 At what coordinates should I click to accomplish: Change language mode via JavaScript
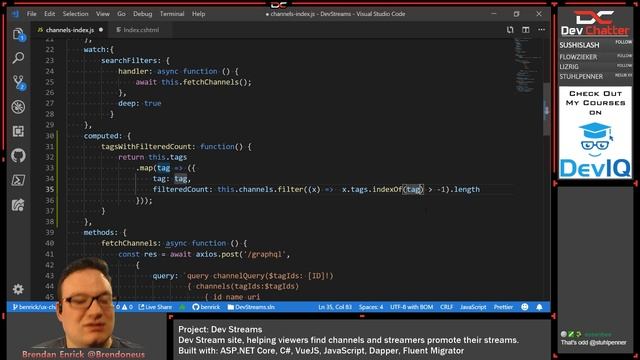pyautogui.click(x=473, y=307)
